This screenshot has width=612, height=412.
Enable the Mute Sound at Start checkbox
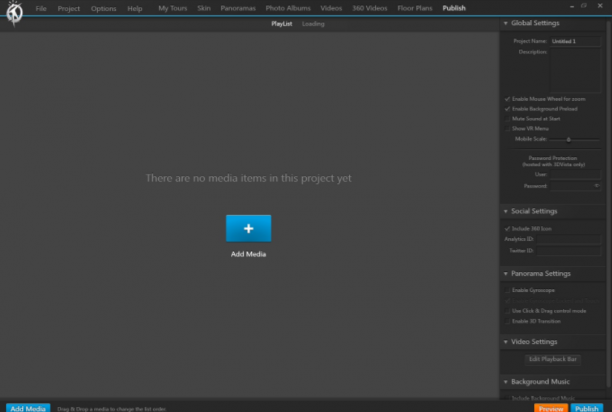pyautogui.click(x=507, y=119)
